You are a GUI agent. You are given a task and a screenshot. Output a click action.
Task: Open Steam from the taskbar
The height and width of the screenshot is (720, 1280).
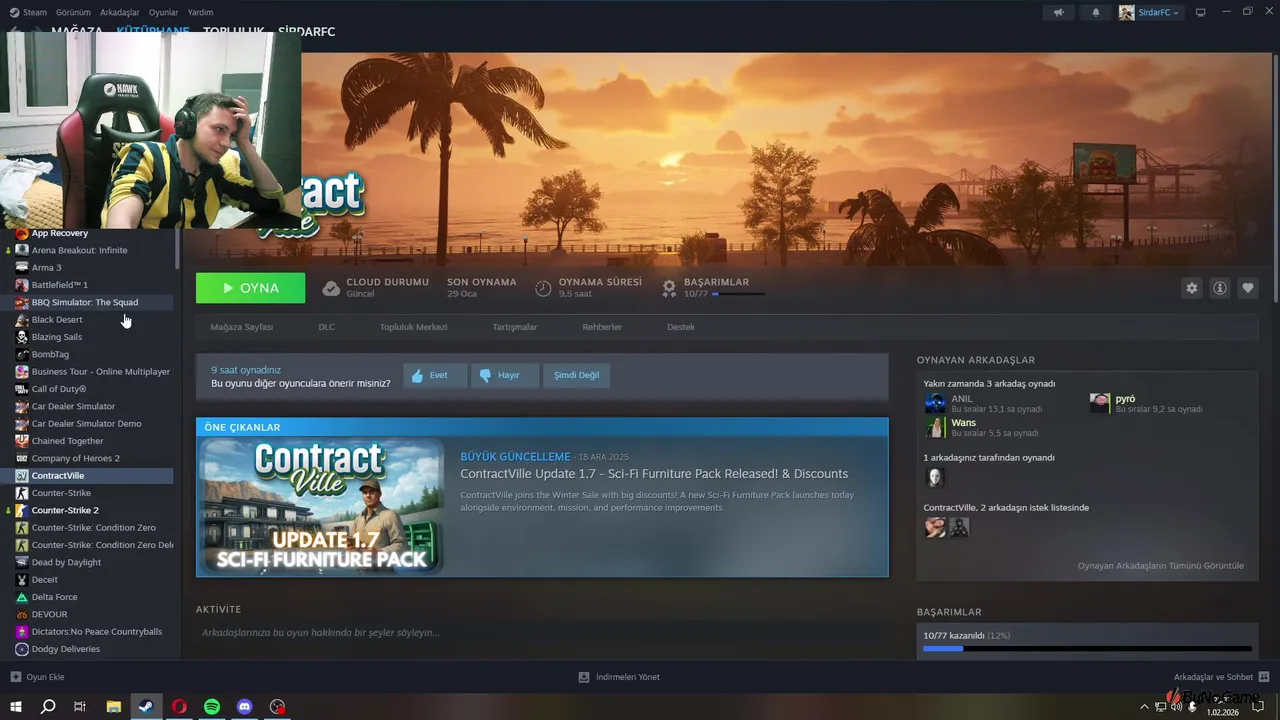pyautogui.click(x=146, y=706)
